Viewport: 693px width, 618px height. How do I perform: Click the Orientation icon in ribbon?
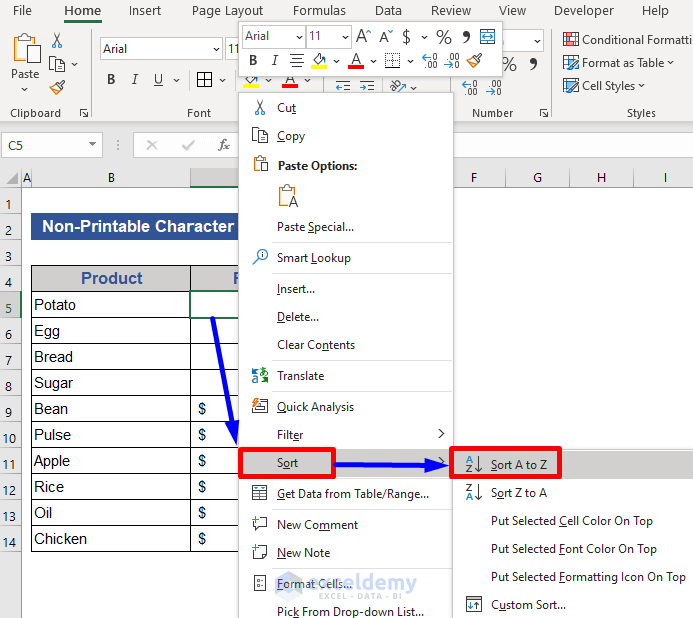[x=398, y=85]
